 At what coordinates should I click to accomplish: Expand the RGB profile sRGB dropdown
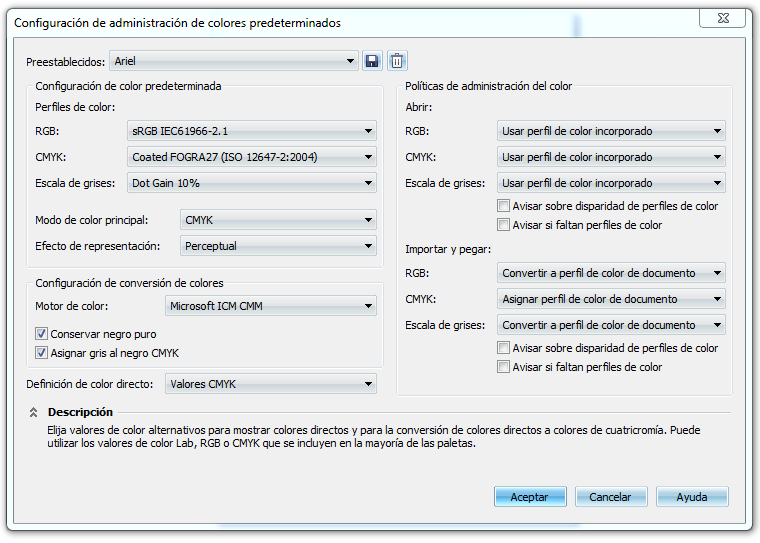[252, 130]
